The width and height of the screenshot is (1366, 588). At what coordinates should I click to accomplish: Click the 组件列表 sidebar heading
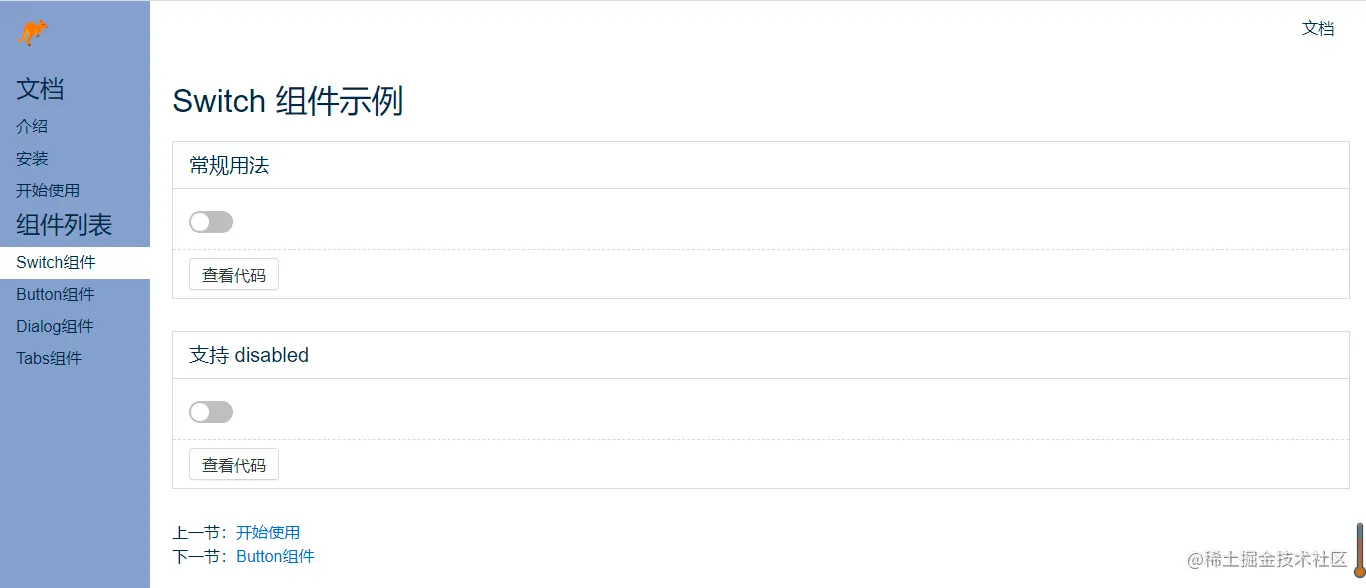[64, 225]
